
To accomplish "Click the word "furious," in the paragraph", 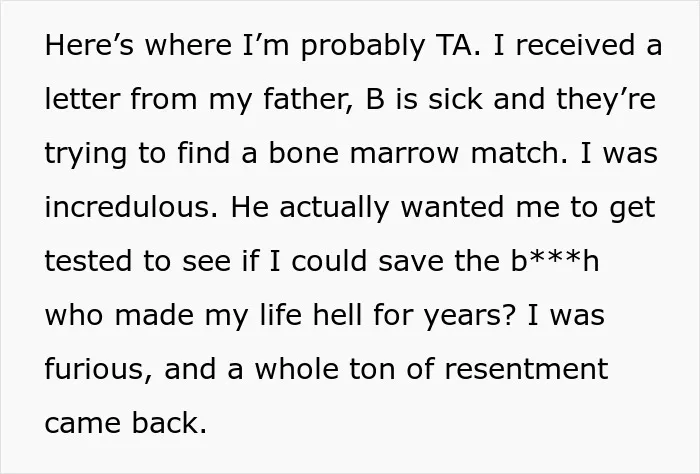I will tap(99, 369).
